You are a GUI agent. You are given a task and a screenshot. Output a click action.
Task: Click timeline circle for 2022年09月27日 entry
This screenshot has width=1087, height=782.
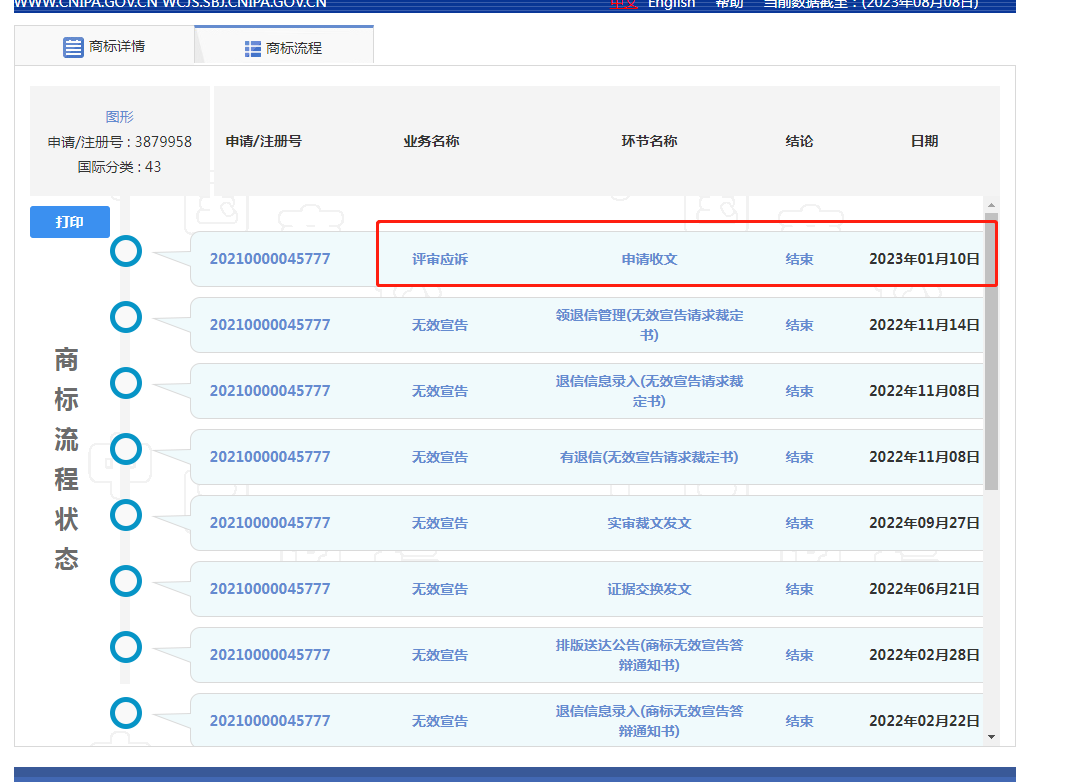click(x=125, y=515)
